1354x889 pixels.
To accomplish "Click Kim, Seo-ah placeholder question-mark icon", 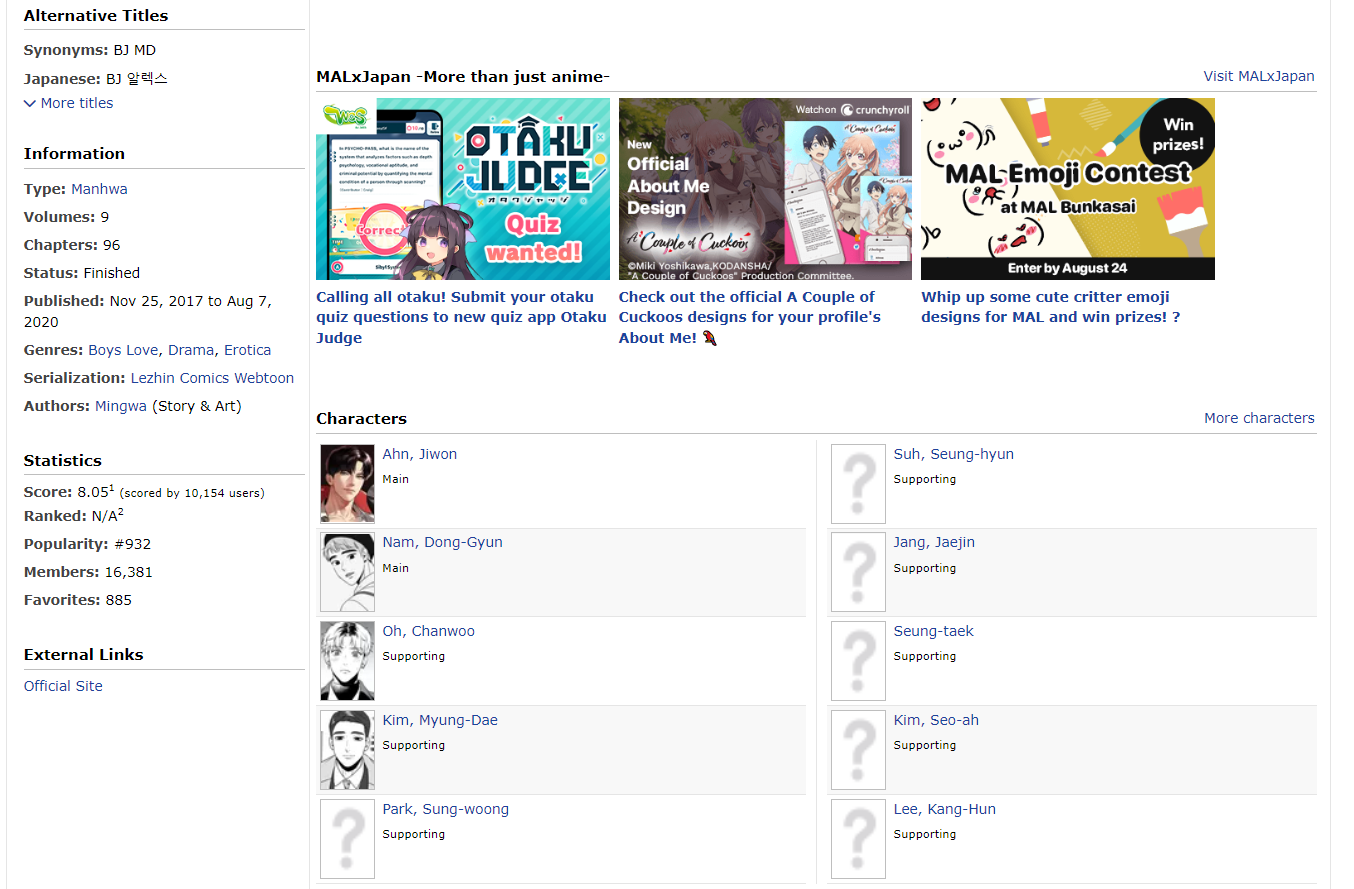I will (858, 750).
